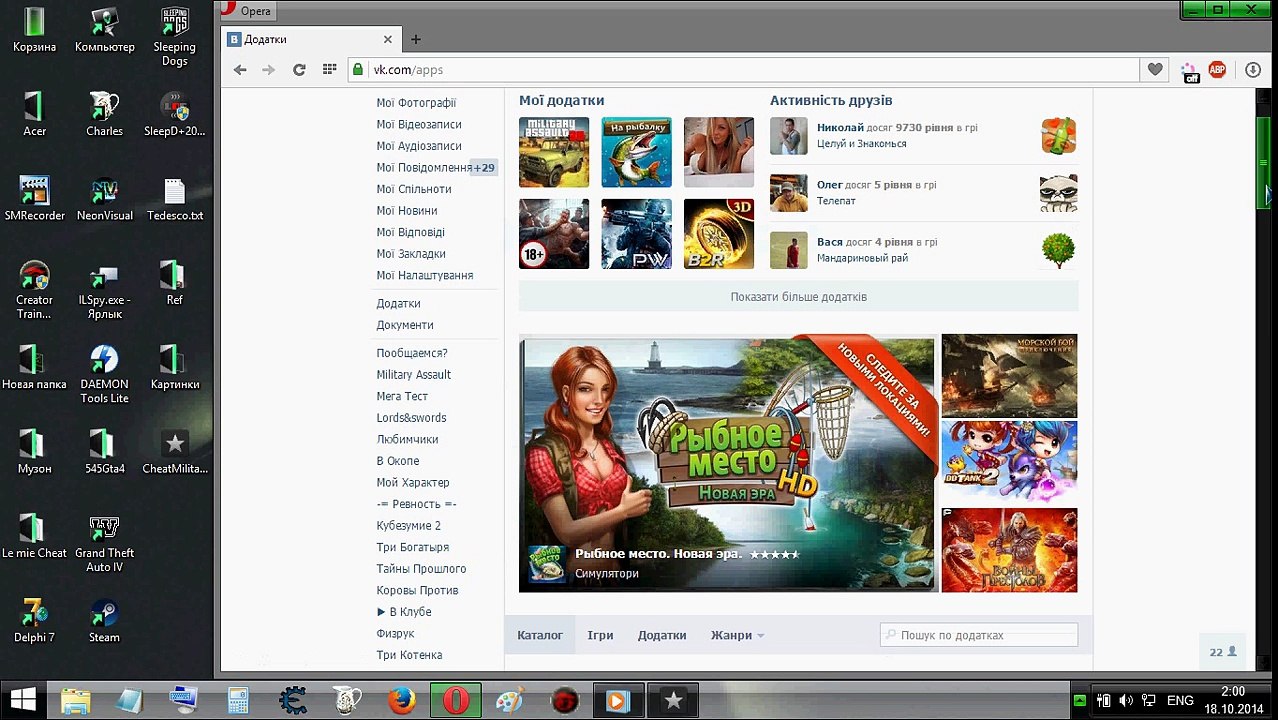The height and width of the screenshot is (720, 1278).
Task: Launch the Military Assault app thumbnail
Action: click(x=554, y=152)
